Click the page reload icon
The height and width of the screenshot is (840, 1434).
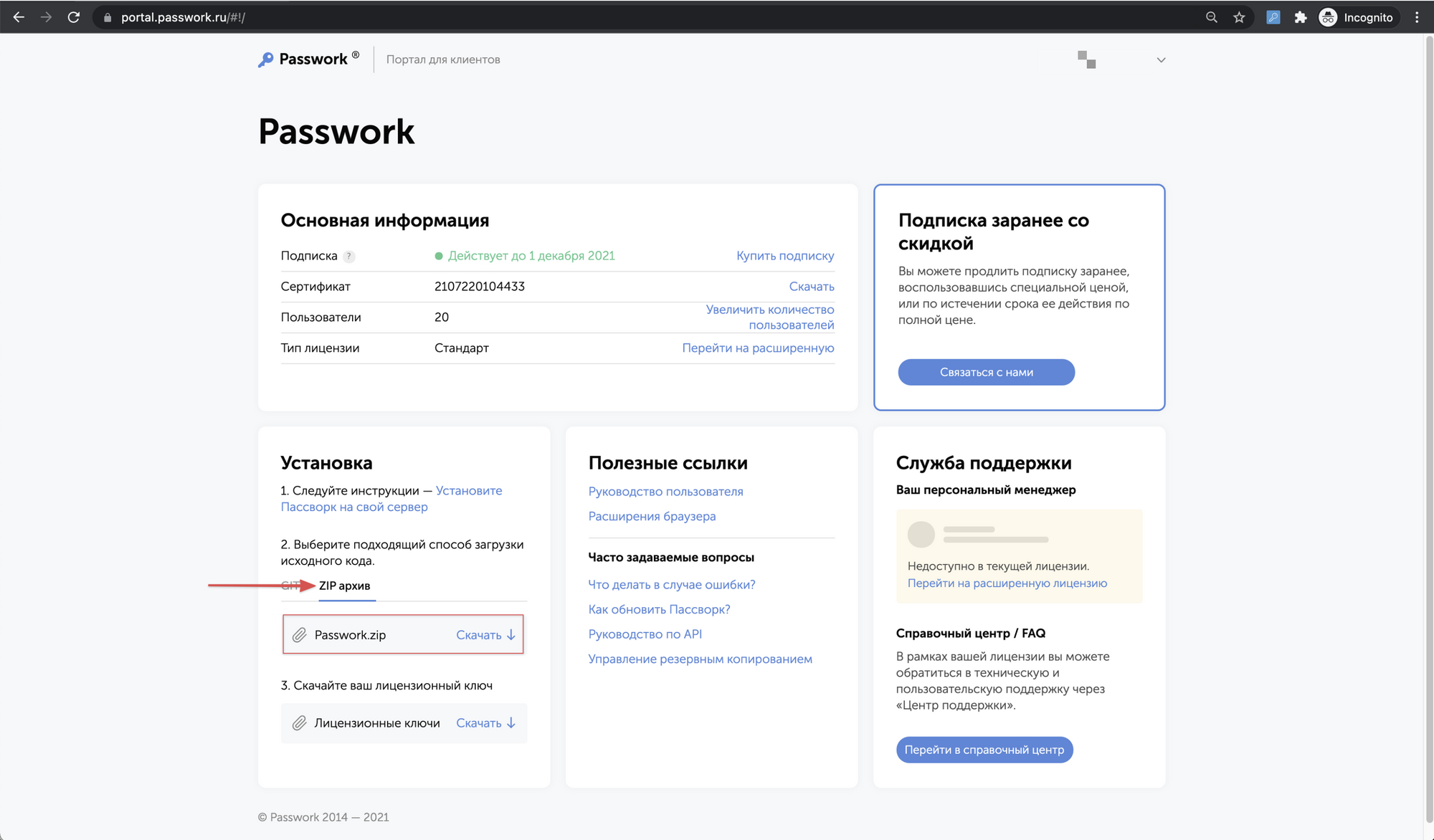[74, 16]
